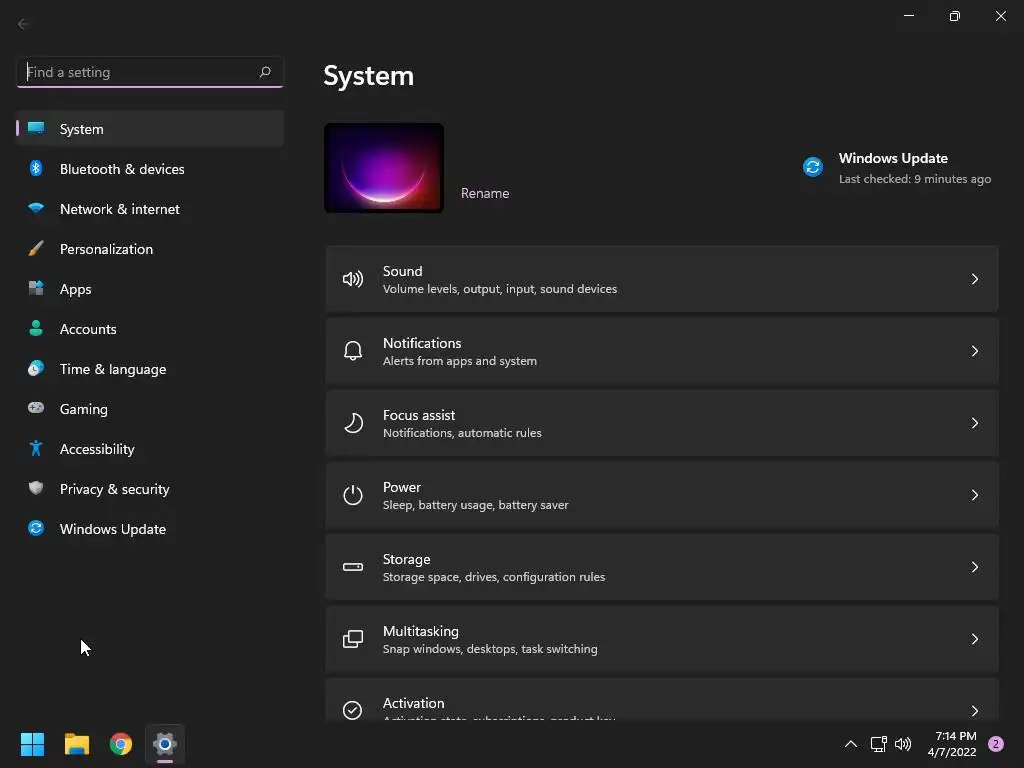This screenshot has height=768, width=1024.
Task: Click the Time & language clock icon
Action: pyautogui.click(x=36, y=368)
